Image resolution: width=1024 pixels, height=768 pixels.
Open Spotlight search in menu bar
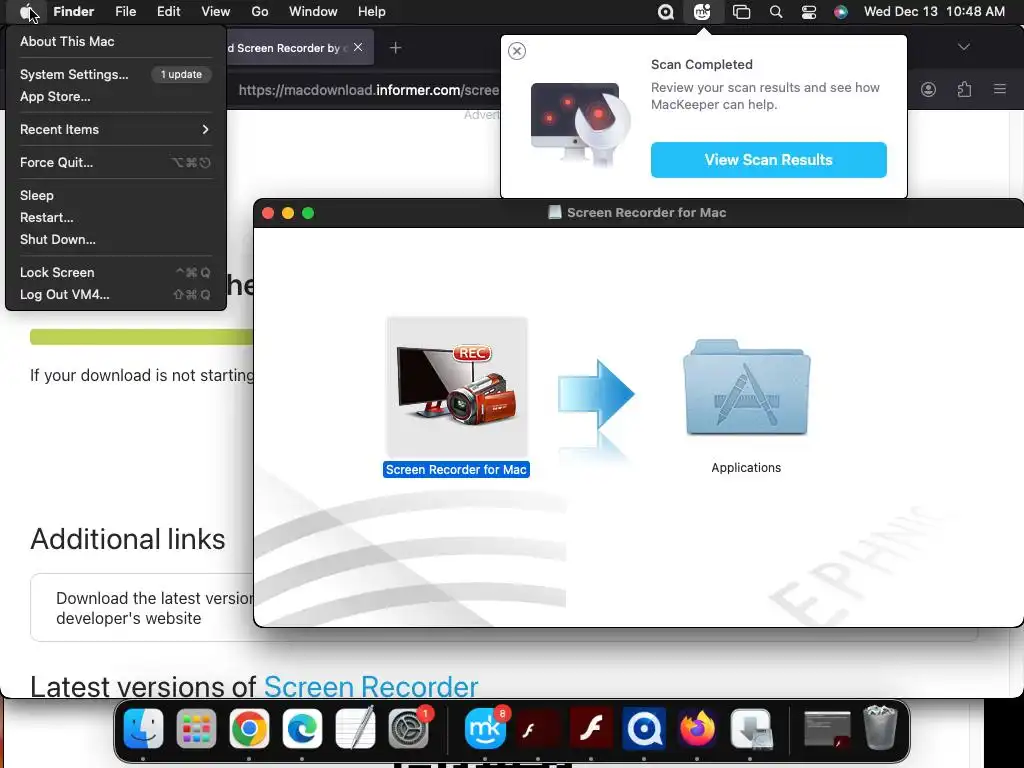tap(776, 12)
